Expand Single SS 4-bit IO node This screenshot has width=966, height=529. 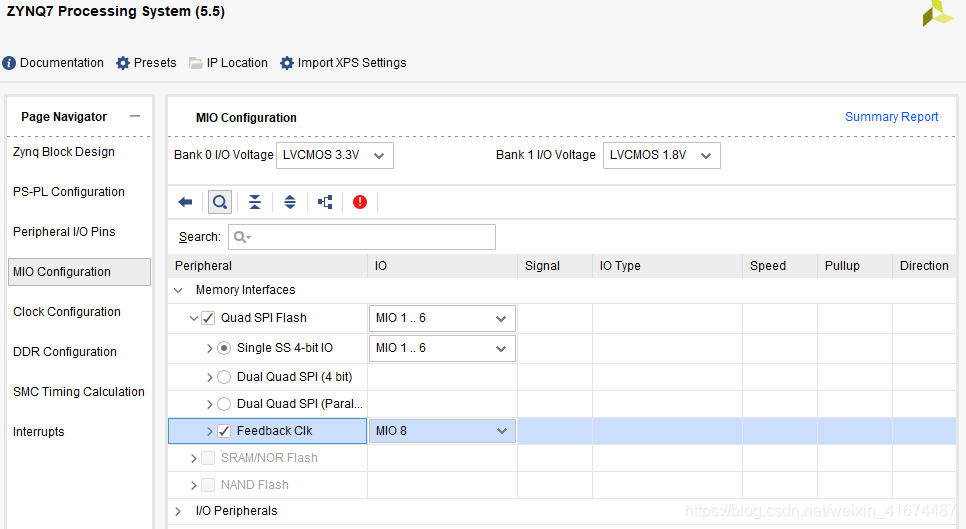pos(209,349)
